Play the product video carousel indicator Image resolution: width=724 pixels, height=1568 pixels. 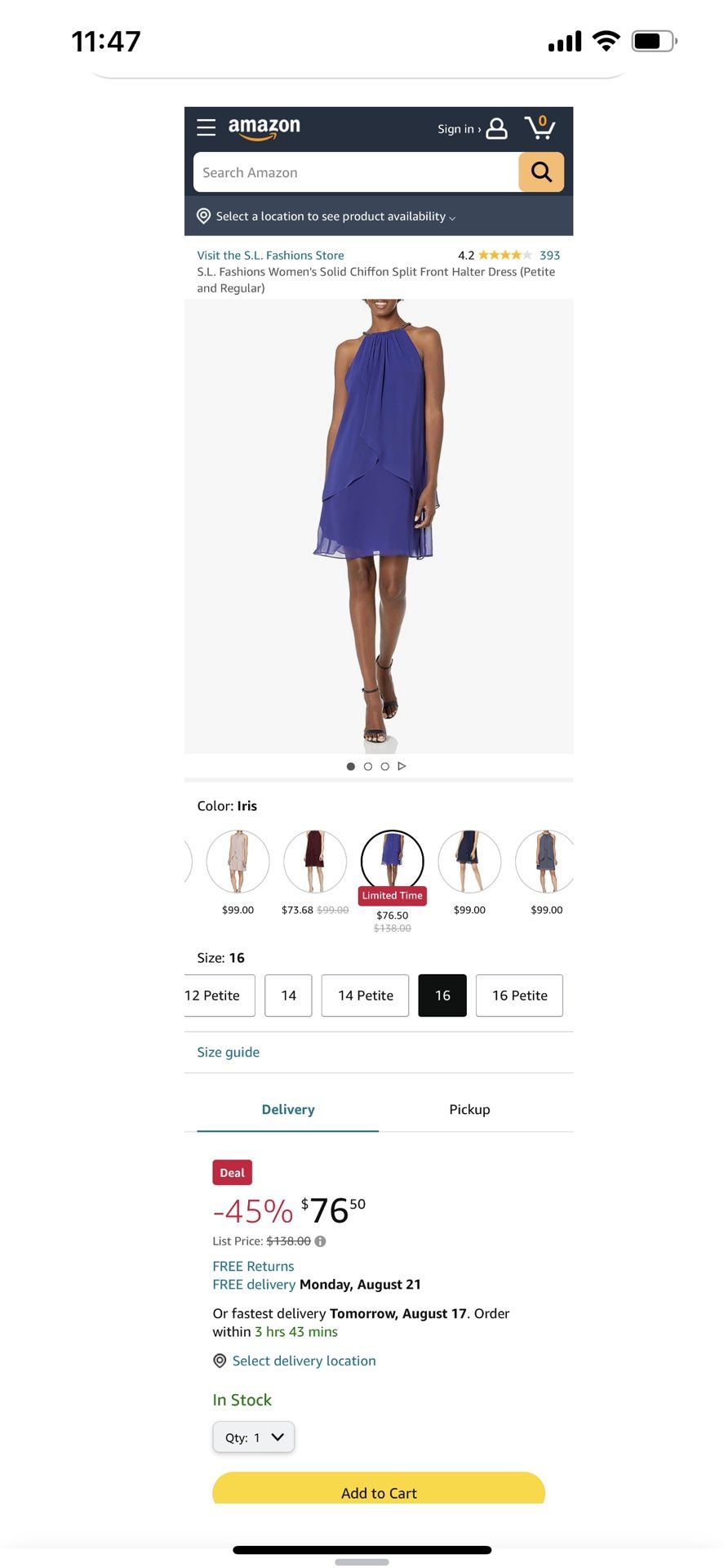pyautogui.click(x=402, y=766)
